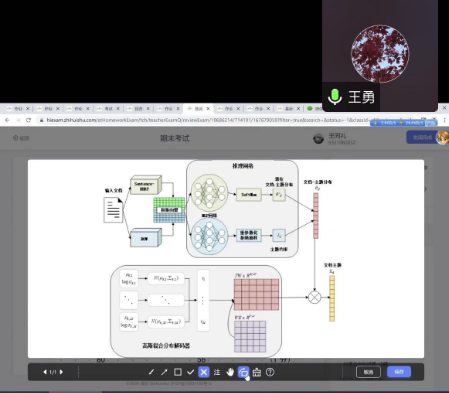The width and height of the screenshot is (449, 393).
Task: Click the 返回 back link at top left
Action: pos(21,138)
